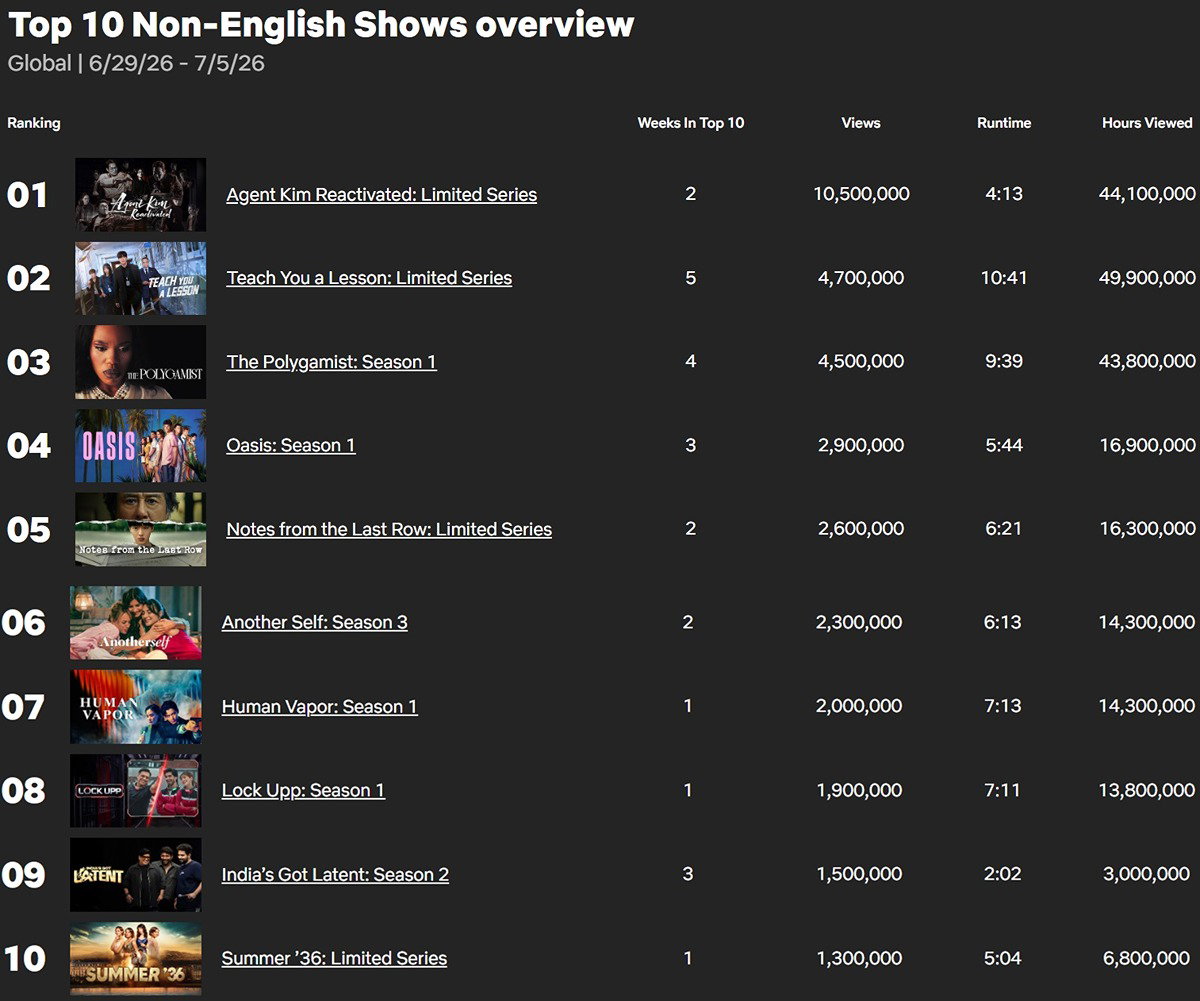Click the views value 2,600,000

click(861, 528)
